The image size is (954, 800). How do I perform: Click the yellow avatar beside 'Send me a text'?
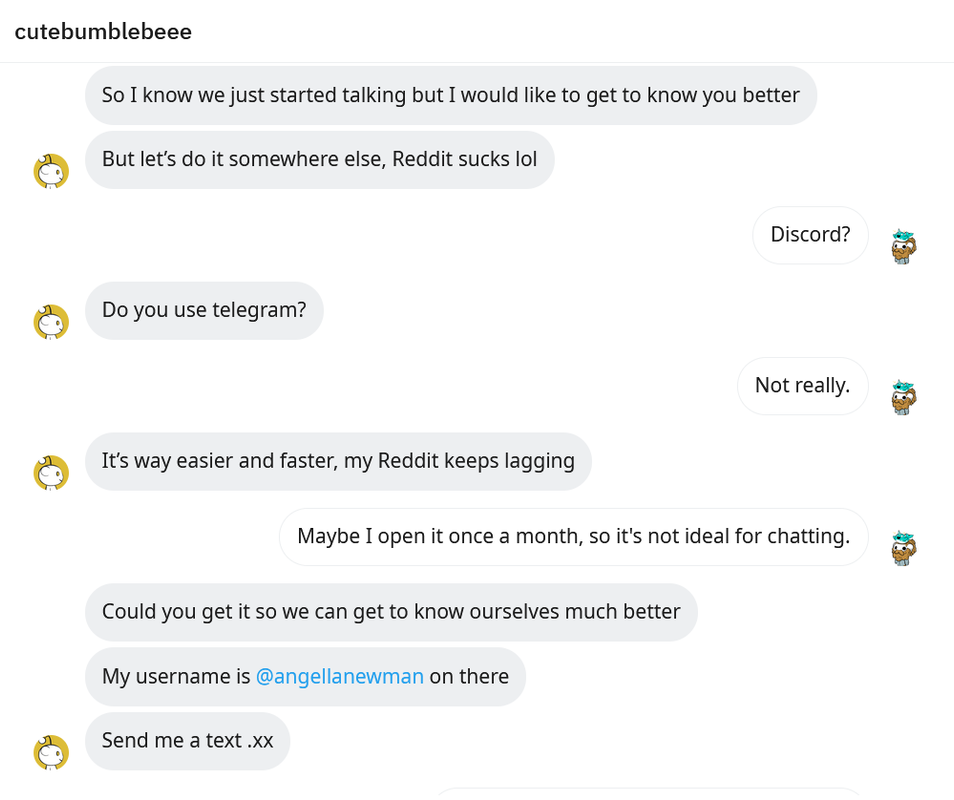point(51,753)
